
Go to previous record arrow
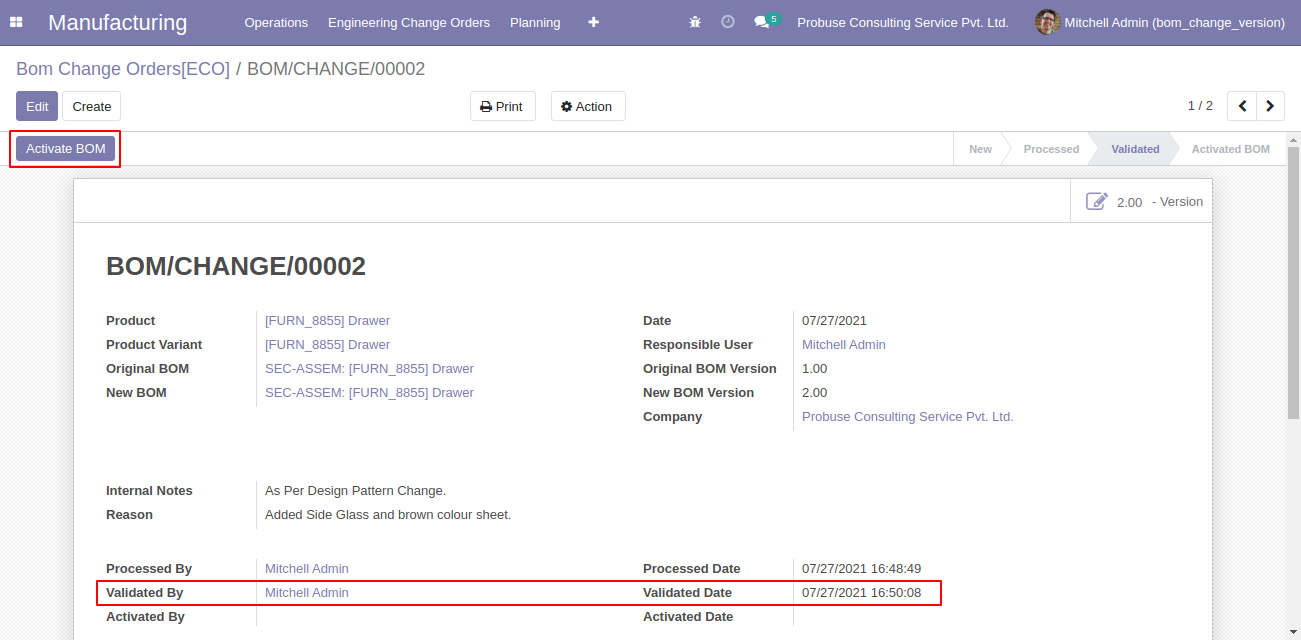(x=1242, y=106)
